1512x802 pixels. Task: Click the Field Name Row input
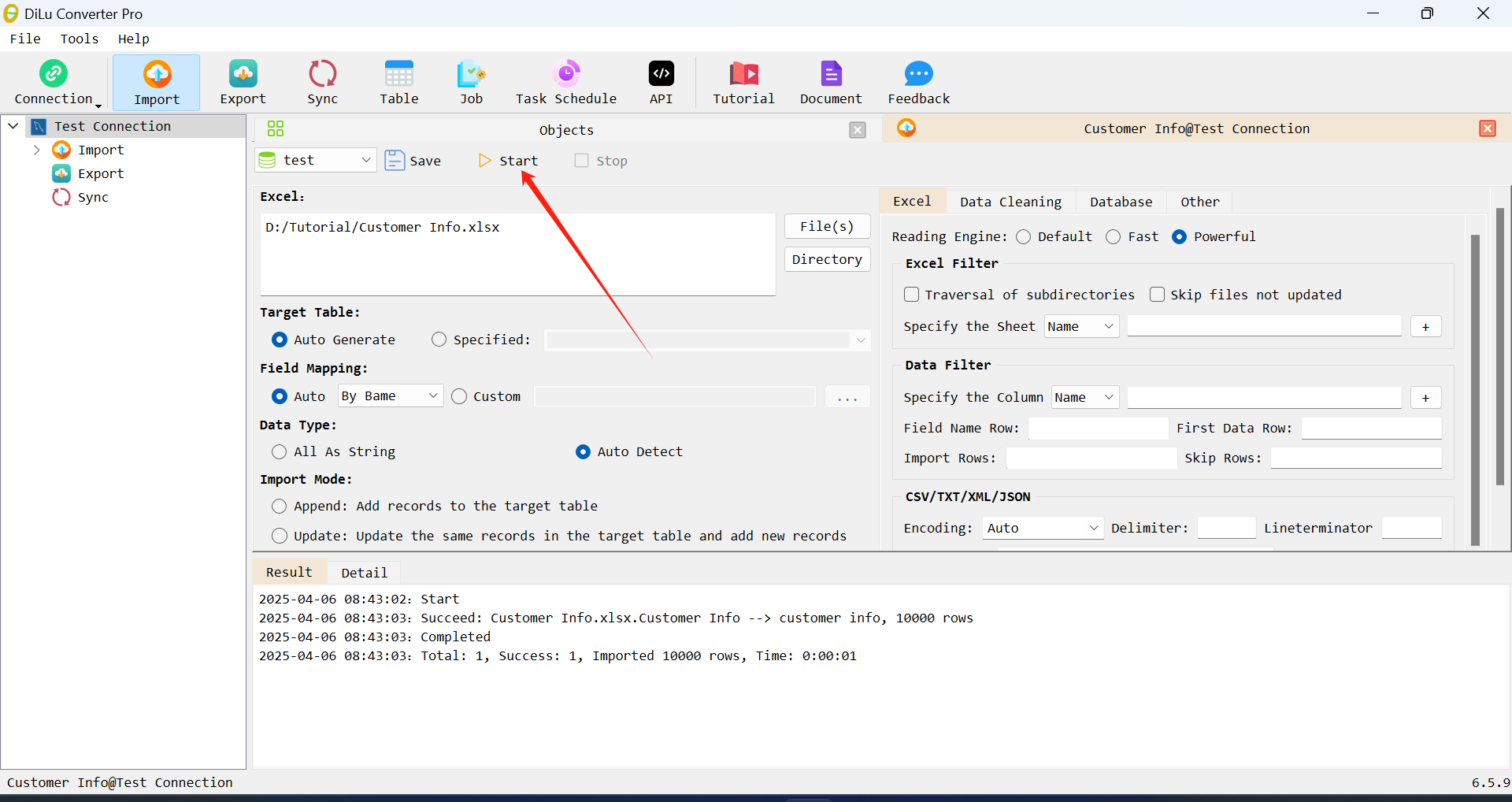pos(1098,428)
